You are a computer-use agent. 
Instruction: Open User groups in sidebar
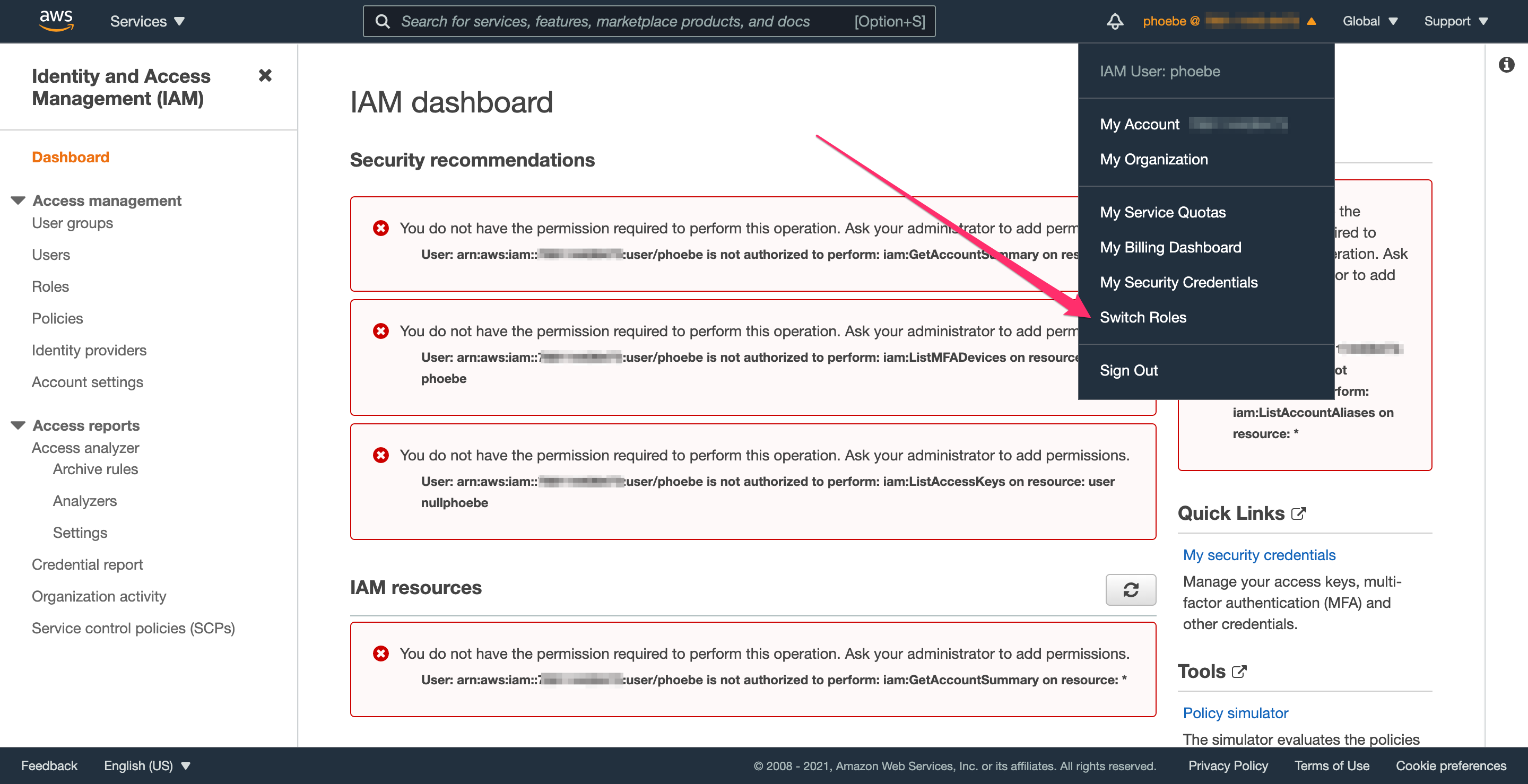pos(72,223)
